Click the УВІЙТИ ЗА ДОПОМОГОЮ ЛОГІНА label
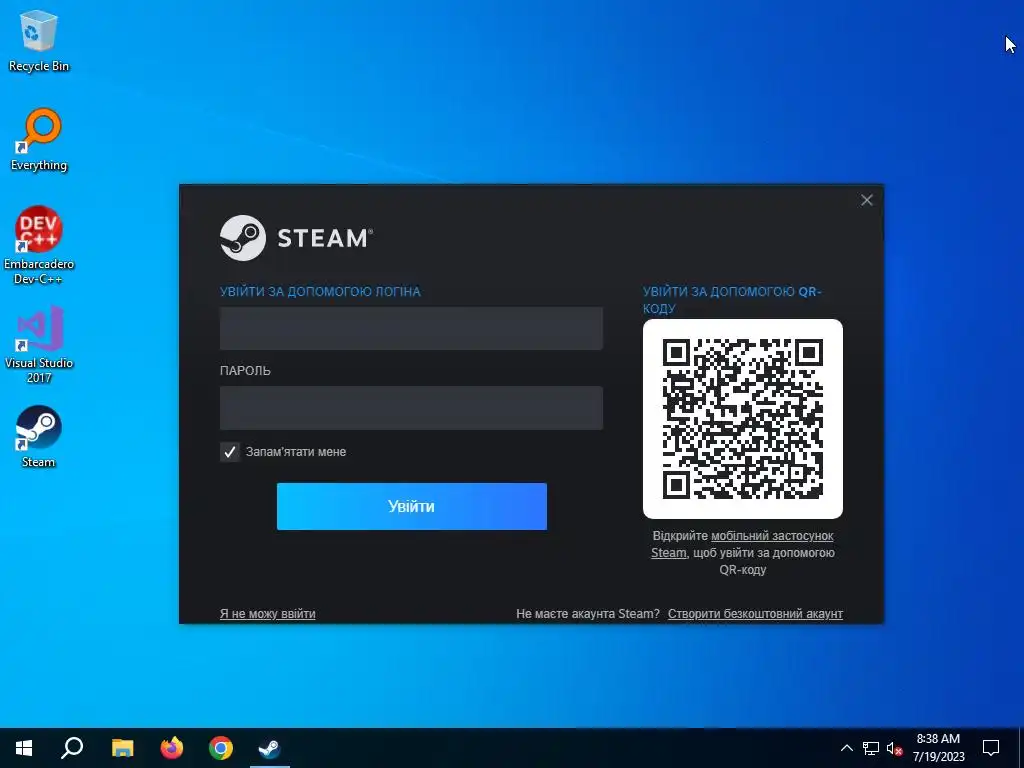The height and width of the screenshot is (768, 1024). (320, 292)
